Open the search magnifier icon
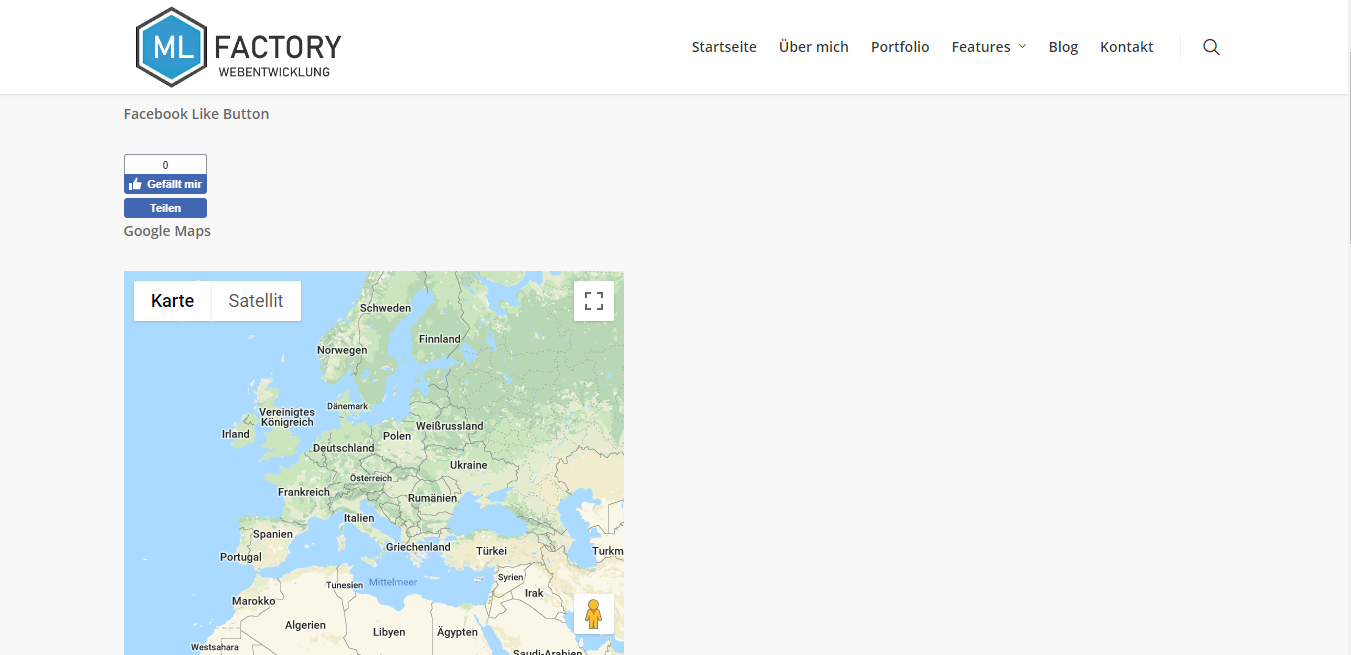The image size is (1351, 655). [1211, 47]
